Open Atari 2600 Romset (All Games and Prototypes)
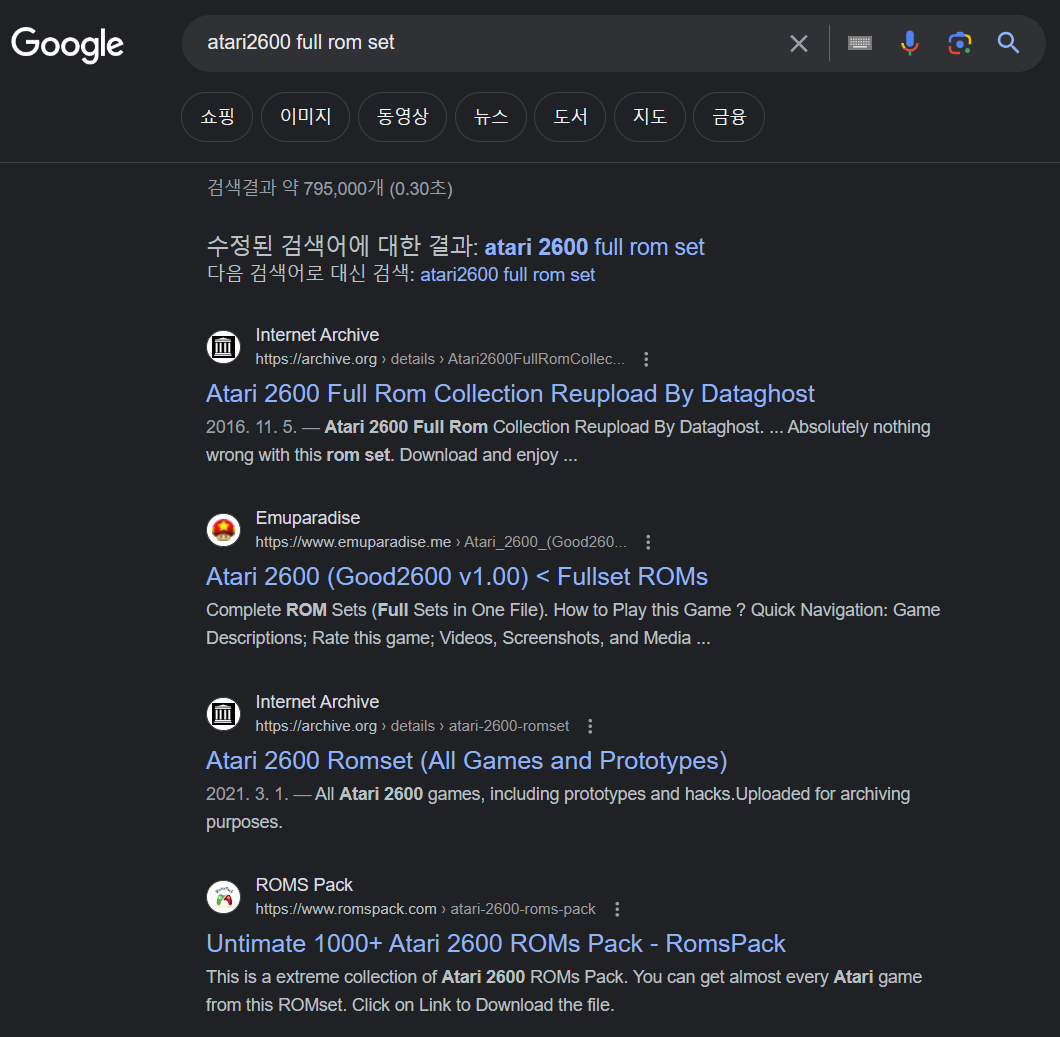 466,761
